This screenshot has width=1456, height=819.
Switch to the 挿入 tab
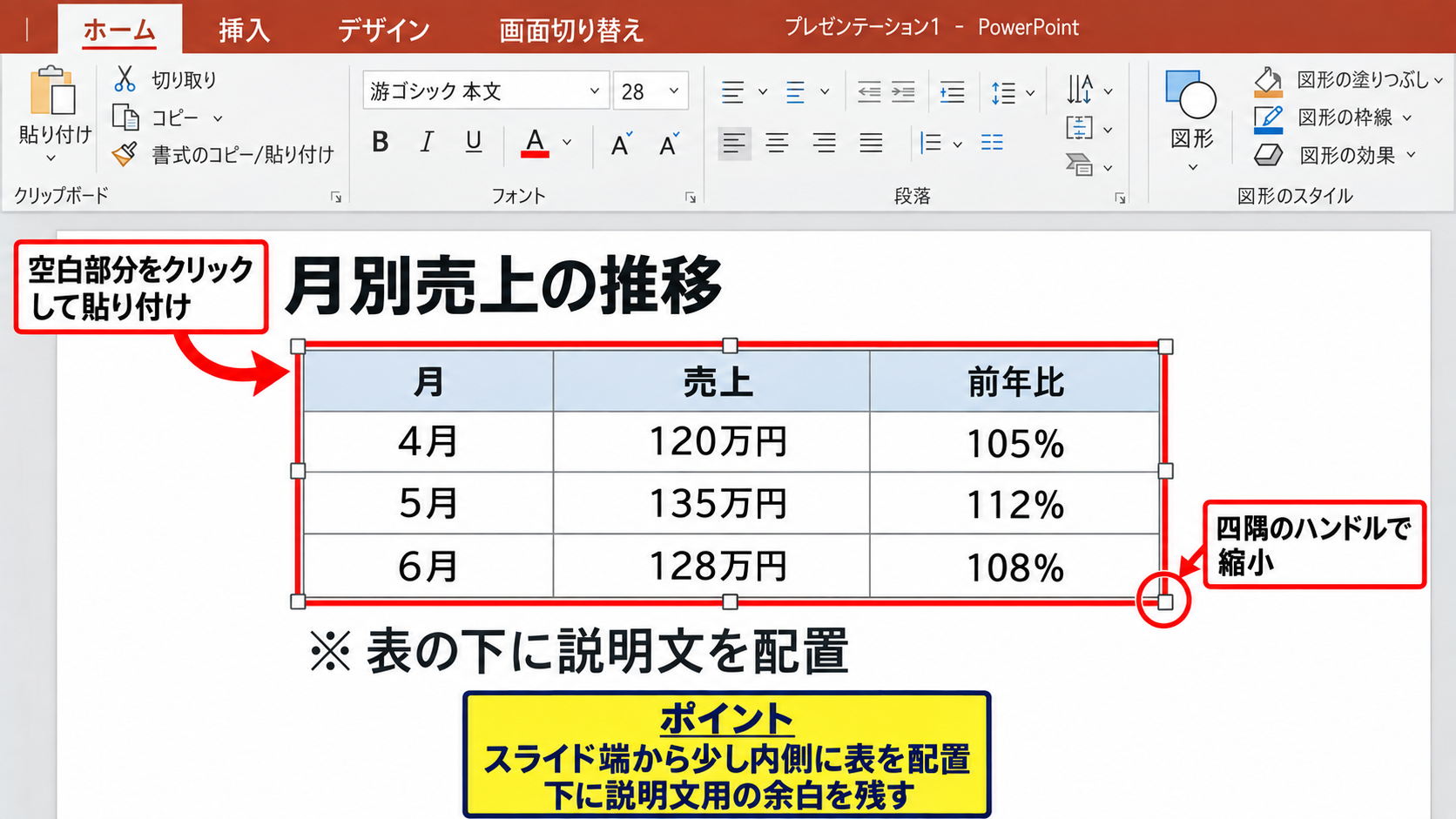(x=244, y=30)
